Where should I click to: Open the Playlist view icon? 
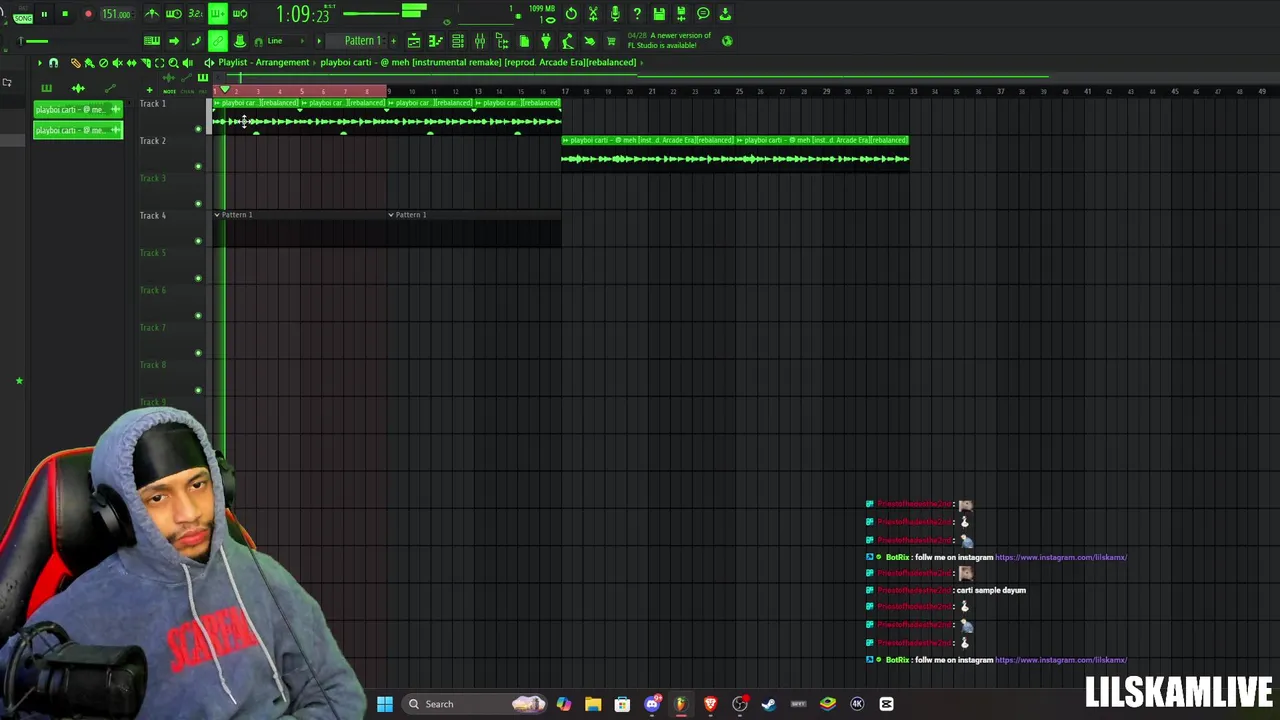click(x=414, y=41)
